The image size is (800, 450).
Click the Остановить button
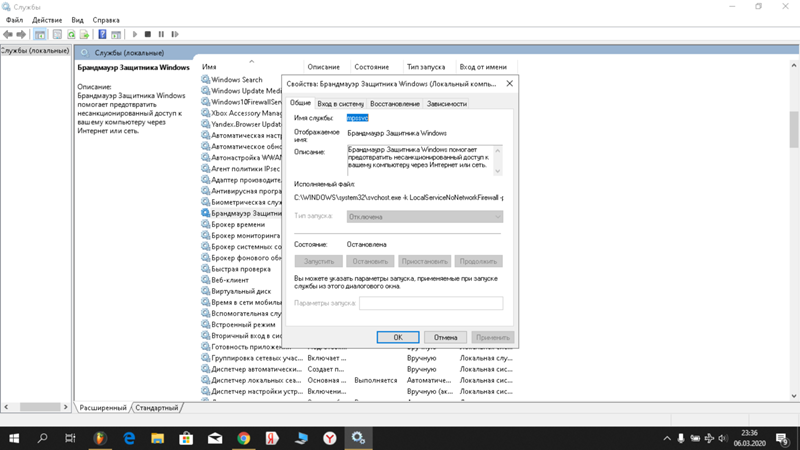pyautogui.click(x=370, y=261)
